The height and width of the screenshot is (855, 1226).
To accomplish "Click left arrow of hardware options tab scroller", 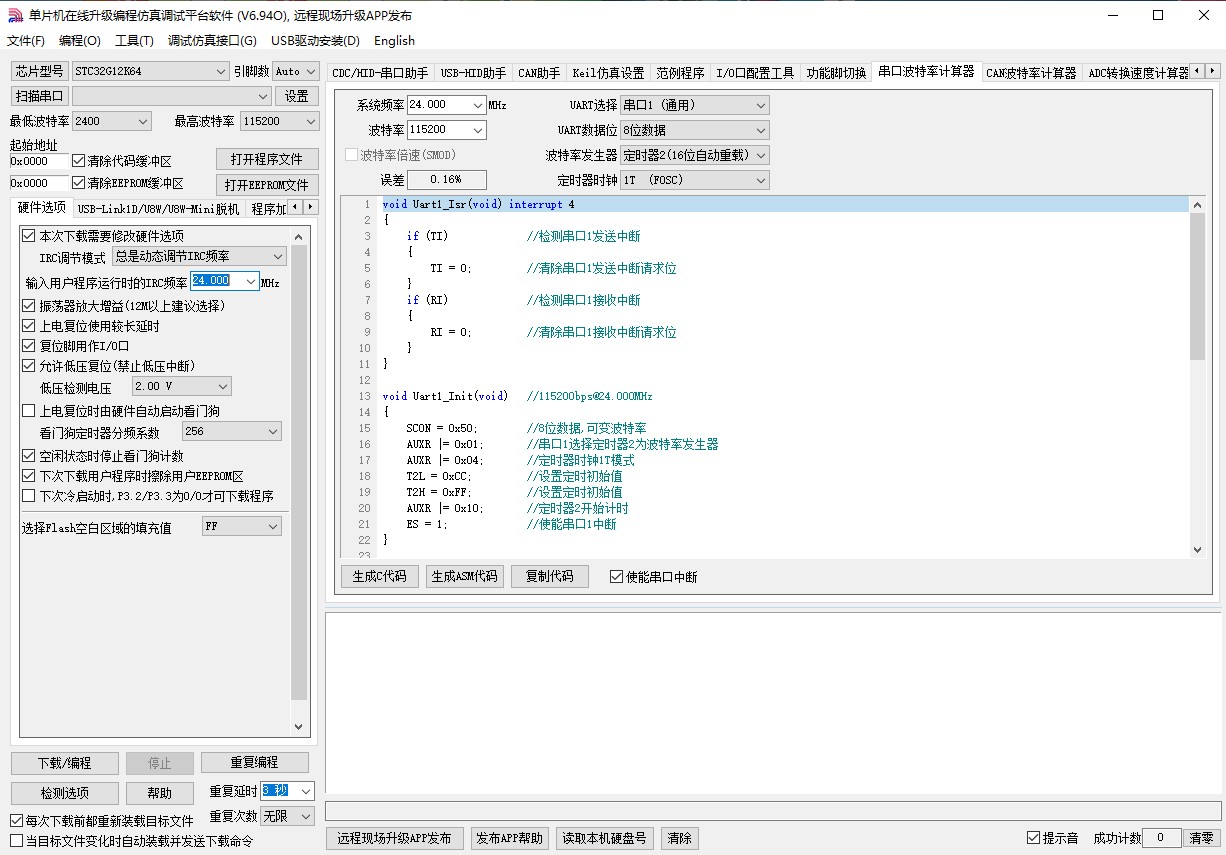I will [295, 207].
